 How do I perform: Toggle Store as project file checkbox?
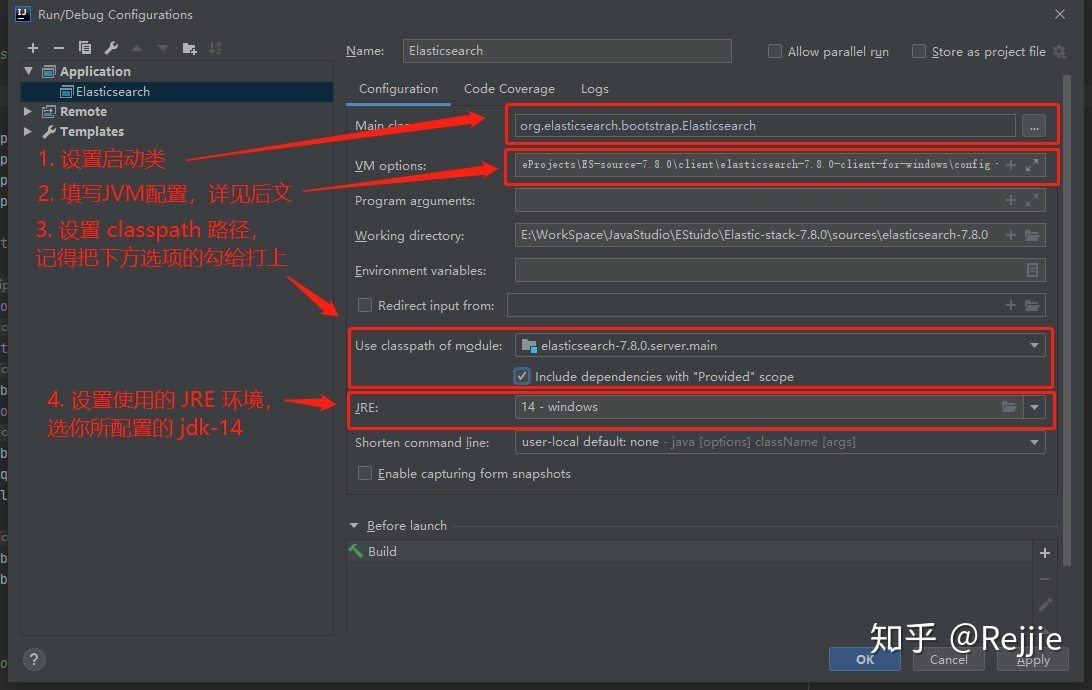[x=919, y=52]
